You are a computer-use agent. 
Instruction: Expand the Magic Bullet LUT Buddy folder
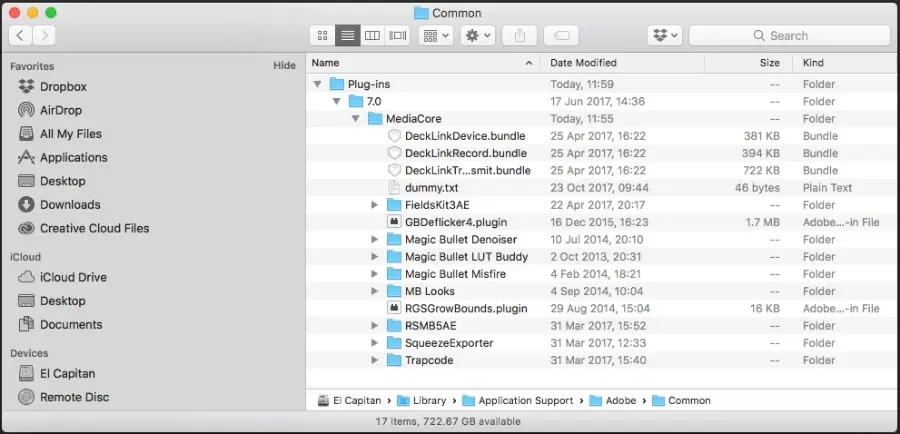374,257
